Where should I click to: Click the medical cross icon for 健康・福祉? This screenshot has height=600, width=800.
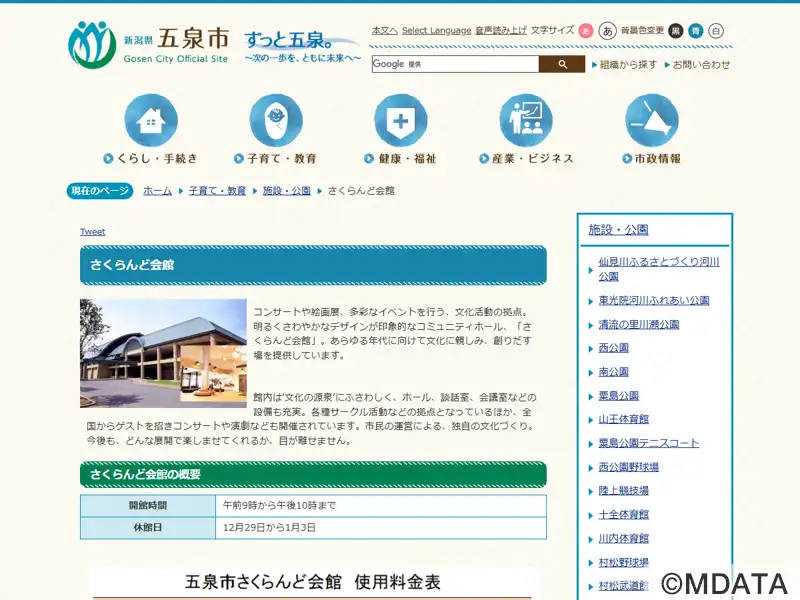click(401, 120)
